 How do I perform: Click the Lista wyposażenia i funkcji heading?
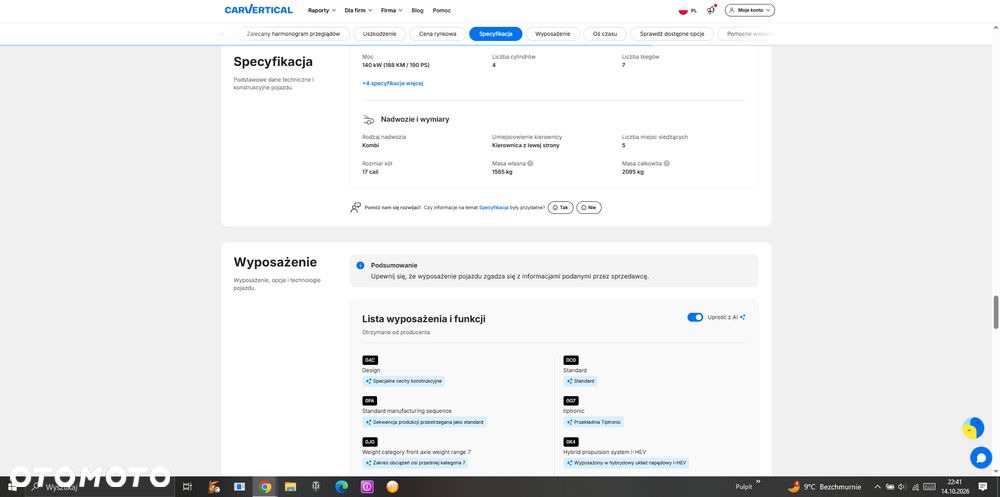423,318
